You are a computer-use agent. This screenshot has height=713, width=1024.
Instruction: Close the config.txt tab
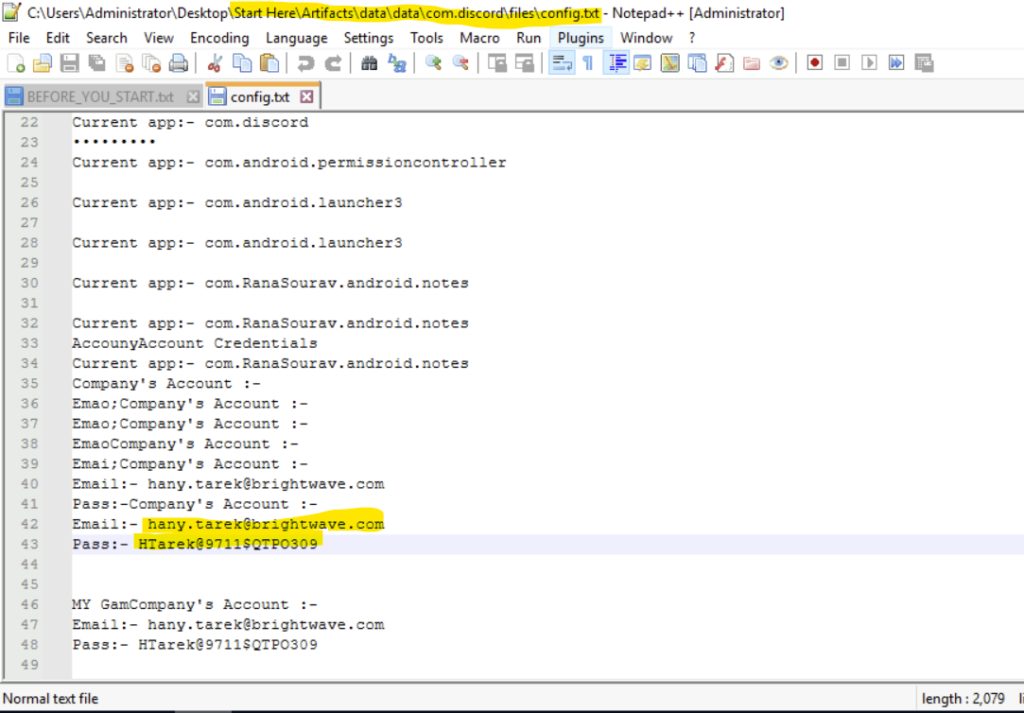[307, 97]
